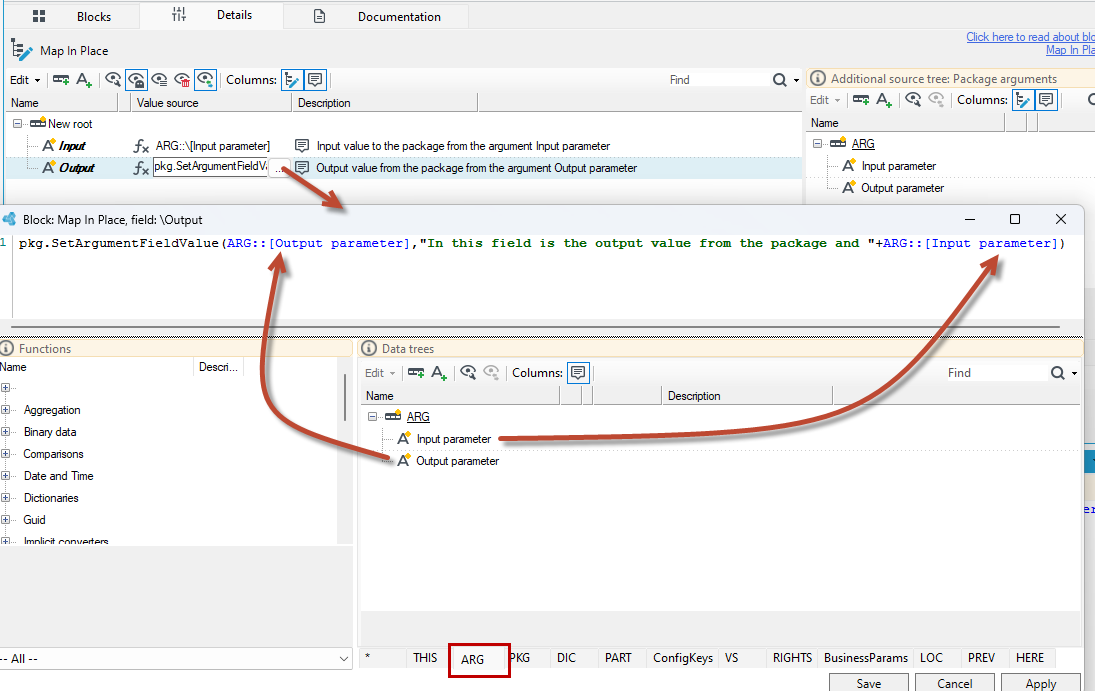Image resolution: width=1095 pixels, height=691 pixels.
Task: Click the eye-with-magnifier icon in Package arguments toolbar
Action: 913,100
